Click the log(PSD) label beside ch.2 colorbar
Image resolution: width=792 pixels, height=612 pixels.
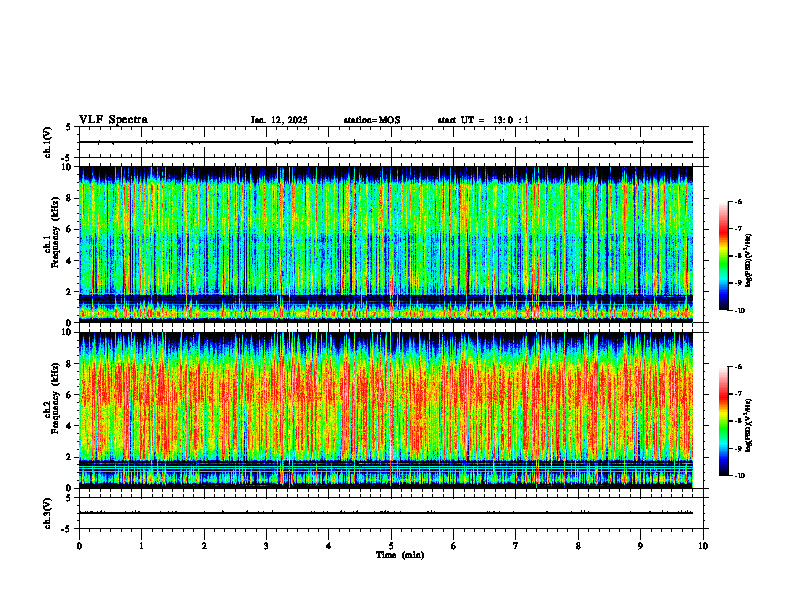(749, 425)
